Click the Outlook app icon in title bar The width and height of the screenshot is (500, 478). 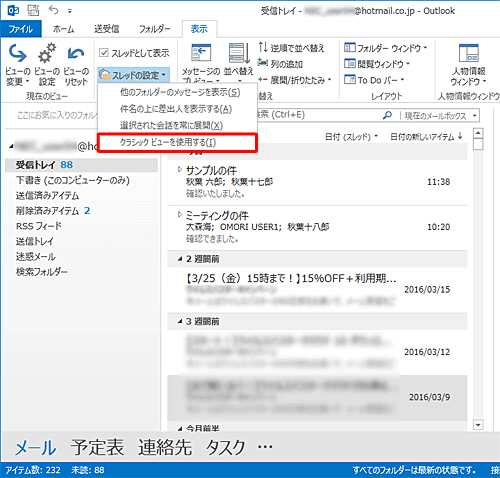click(x=13, y=10)
